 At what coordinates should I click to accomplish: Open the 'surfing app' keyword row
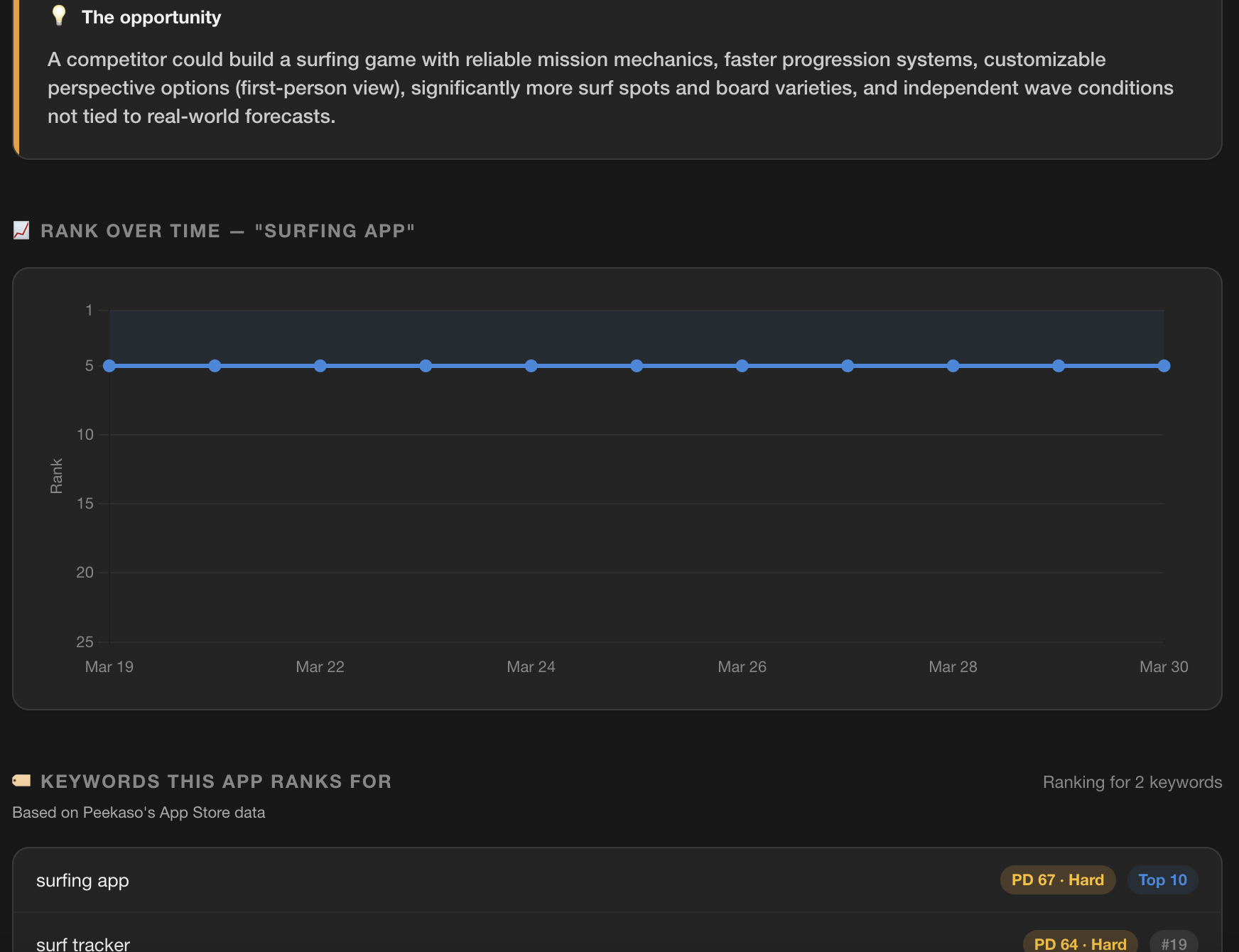617,880
